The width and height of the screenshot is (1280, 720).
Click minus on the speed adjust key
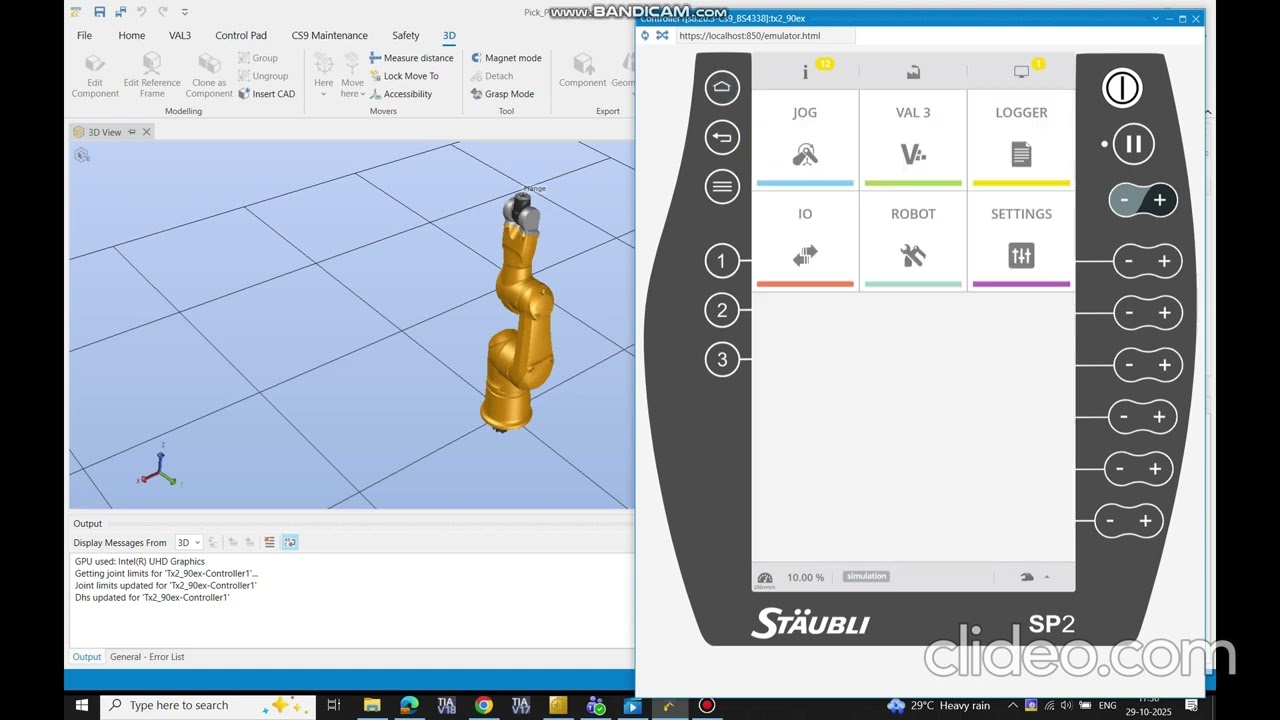[x=1125, y=200]
